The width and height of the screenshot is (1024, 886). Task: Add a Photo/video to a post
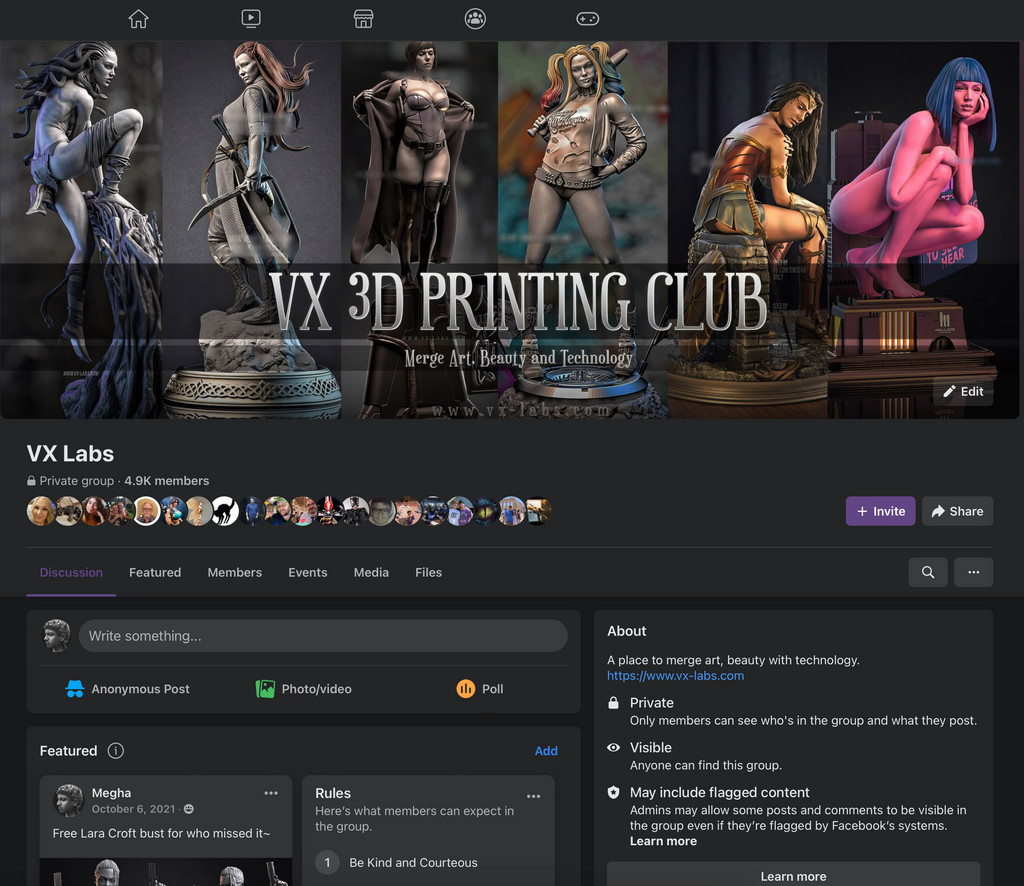coord(304,689)
